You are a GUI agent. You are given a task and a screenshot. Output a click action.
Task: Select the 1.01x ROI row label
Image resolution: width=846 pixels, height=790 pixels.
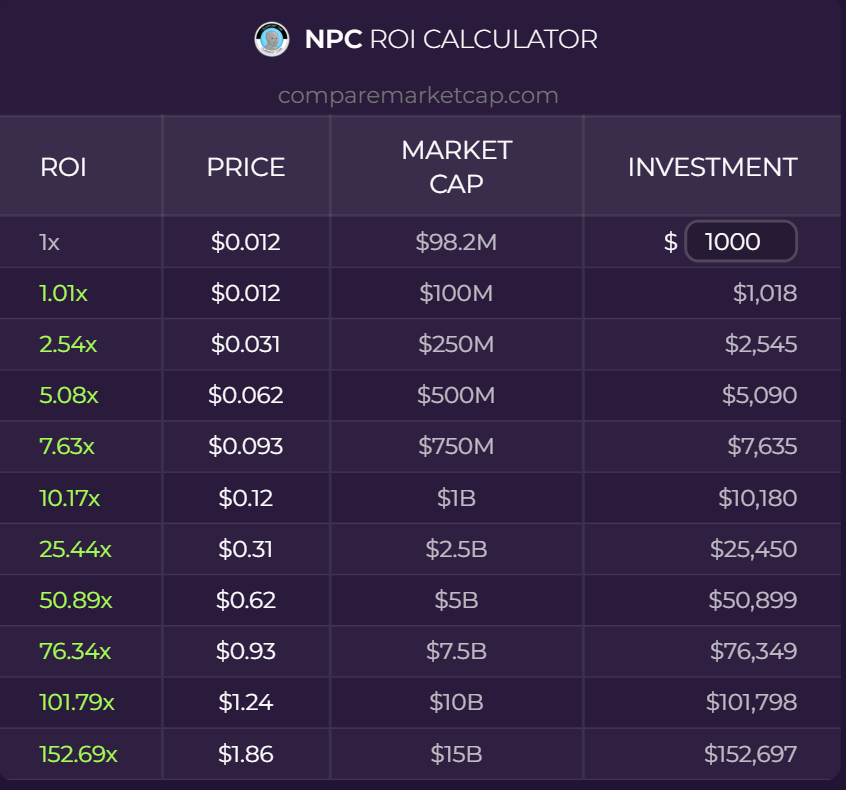pyautogui.click(x=64, y=293)
